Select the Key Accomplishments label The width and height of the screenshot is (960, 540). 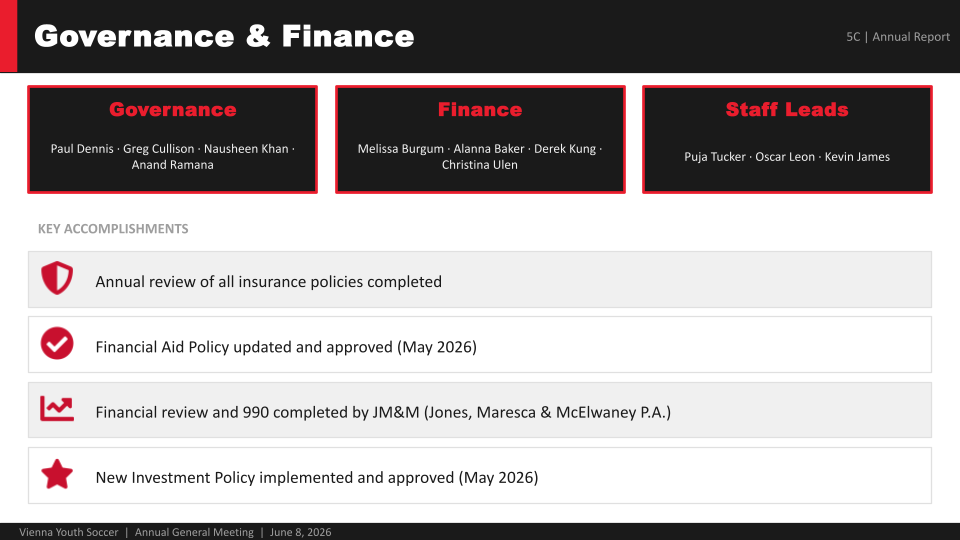point(113,229)
